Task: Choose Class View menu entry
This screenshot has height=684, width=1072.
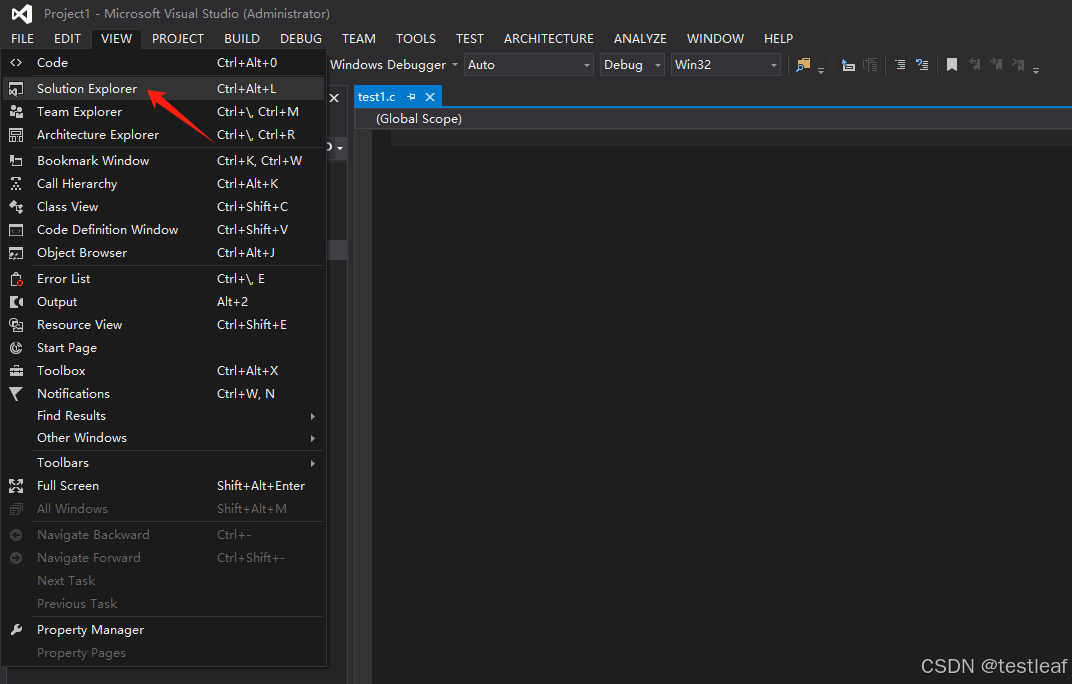Action: (x=163, y=207)
